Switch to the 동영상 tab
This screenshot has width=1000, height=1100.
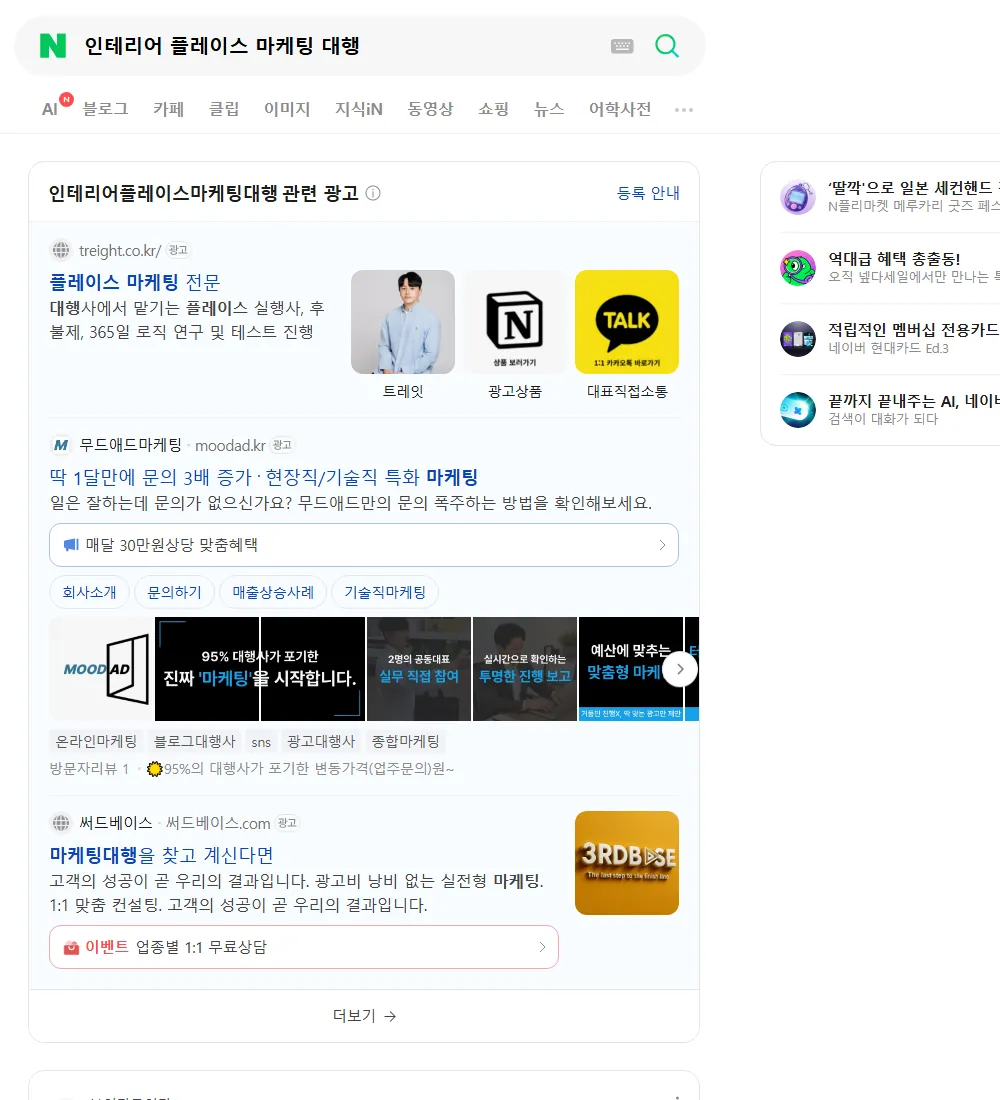click(x=431, y=109)
